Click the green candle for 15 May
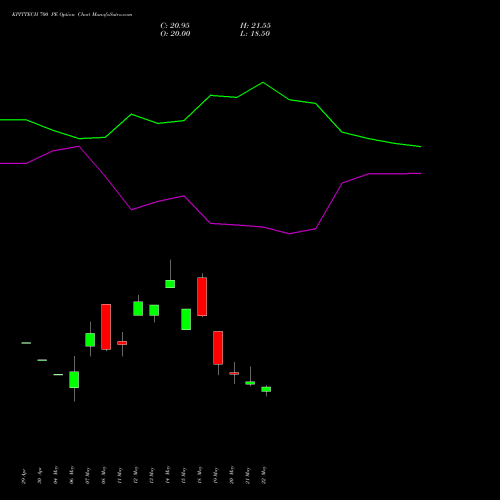Viewport: 500px width, 500px height. (186, 319)
